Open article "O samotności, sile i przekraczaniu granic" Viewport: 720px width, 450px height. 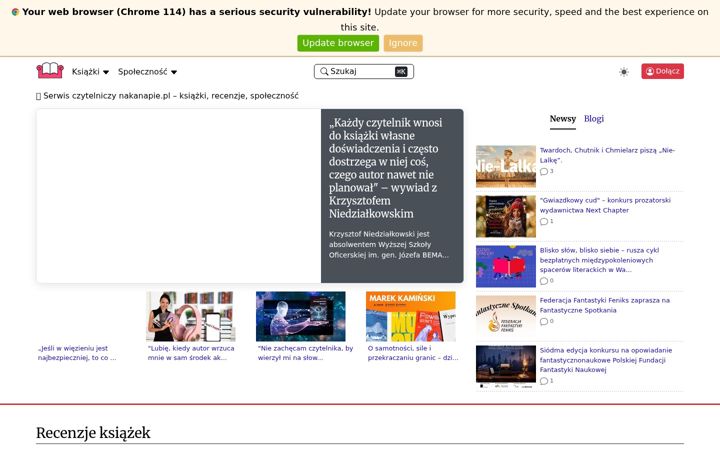tap(413, 353)
